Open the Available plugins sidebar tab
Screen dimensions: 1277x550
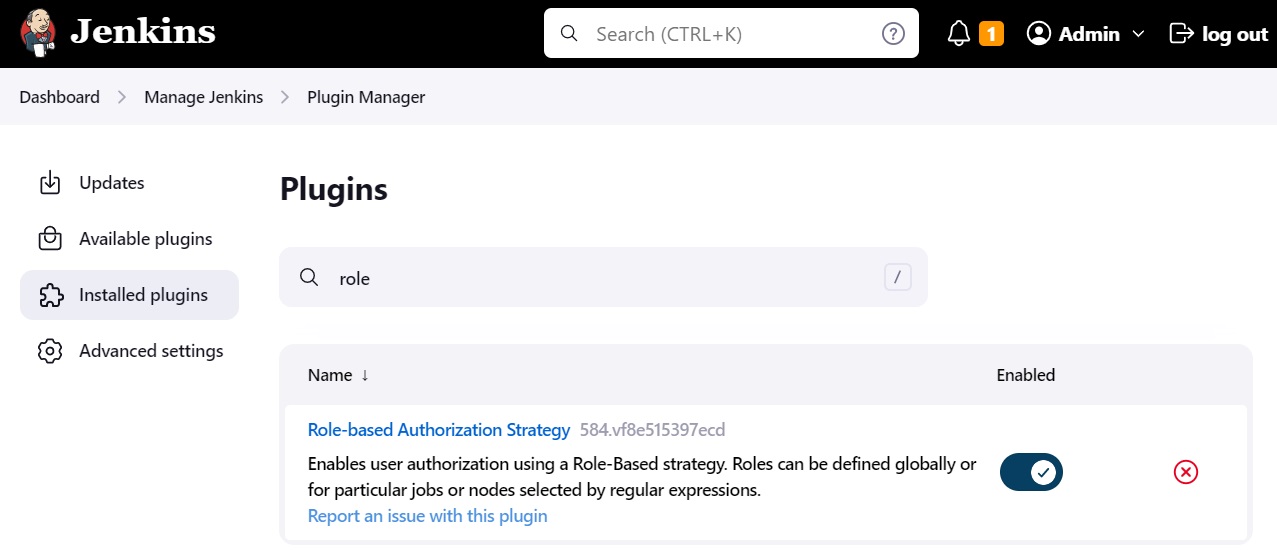(x=129, y=239)
